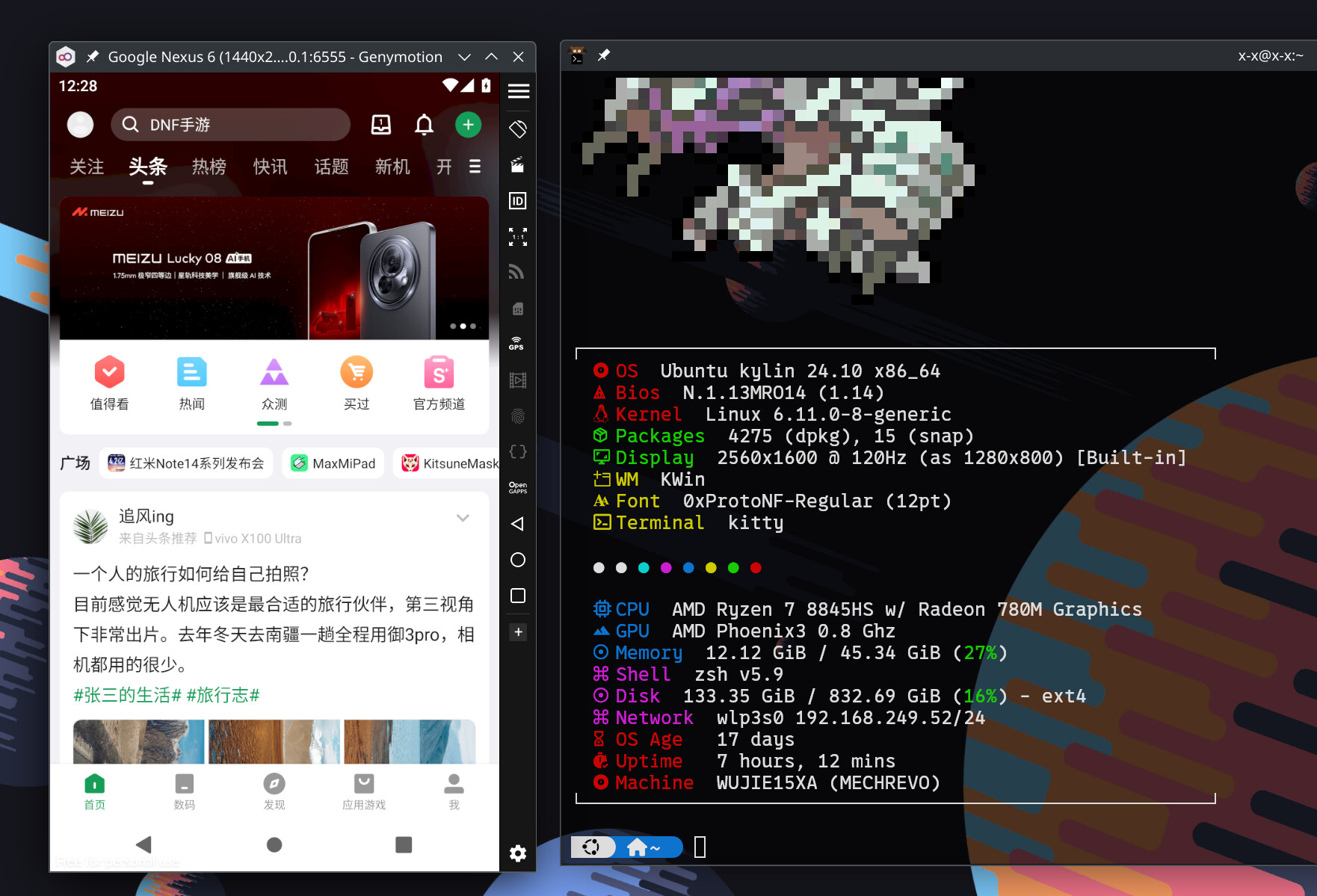Click the yellow color dot in terminal
Viewport: 1317px width, 896px height.
pyautogui.click(x=711, y=568)
